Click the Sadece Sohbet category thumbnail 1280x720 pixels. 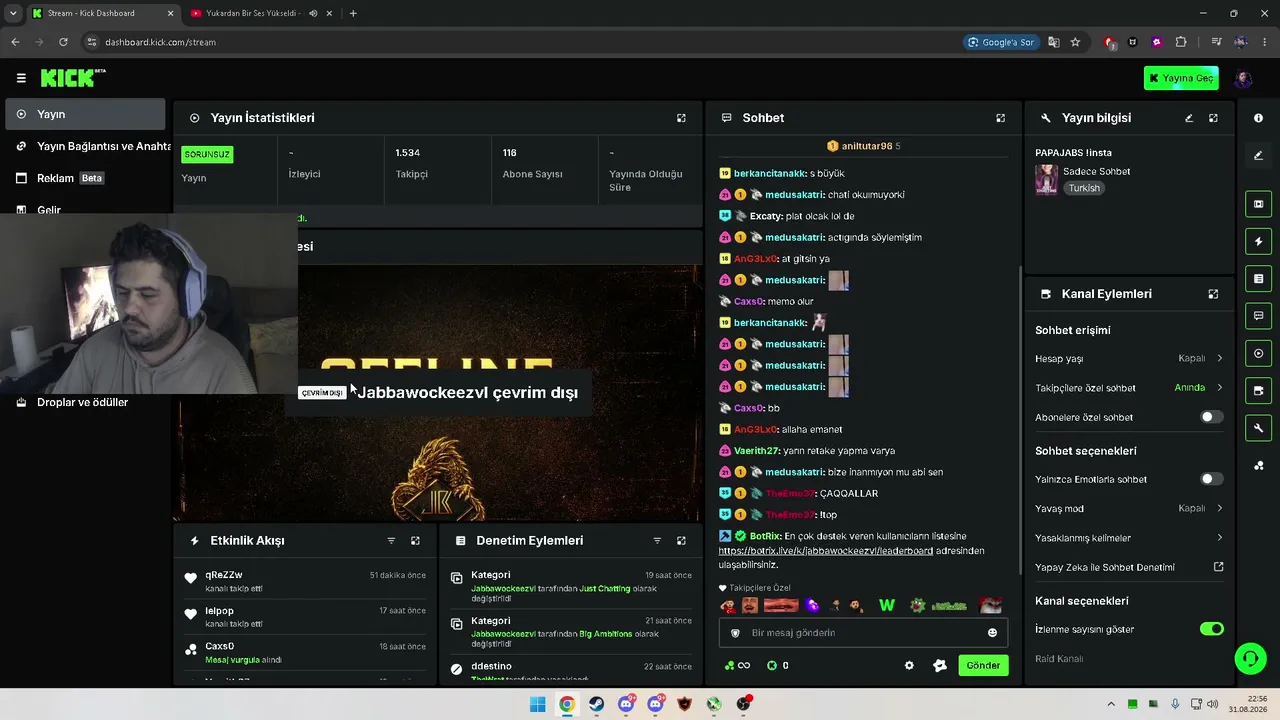click(x=1046, y=179)
